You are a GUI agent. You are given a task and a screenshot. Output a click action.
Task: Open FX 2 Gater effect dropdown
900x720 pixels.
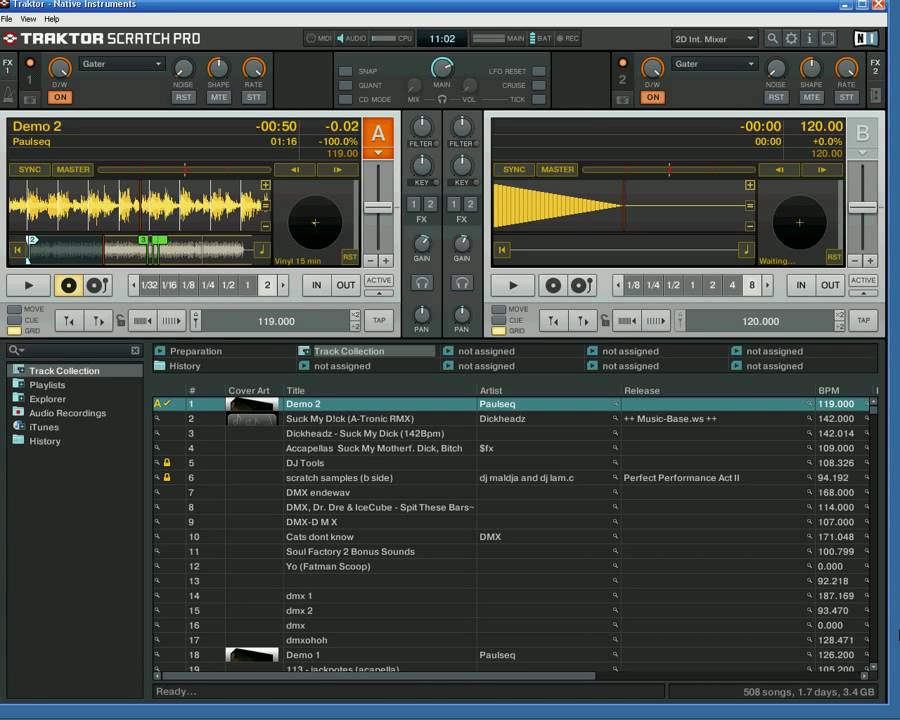tap(715, 64)
